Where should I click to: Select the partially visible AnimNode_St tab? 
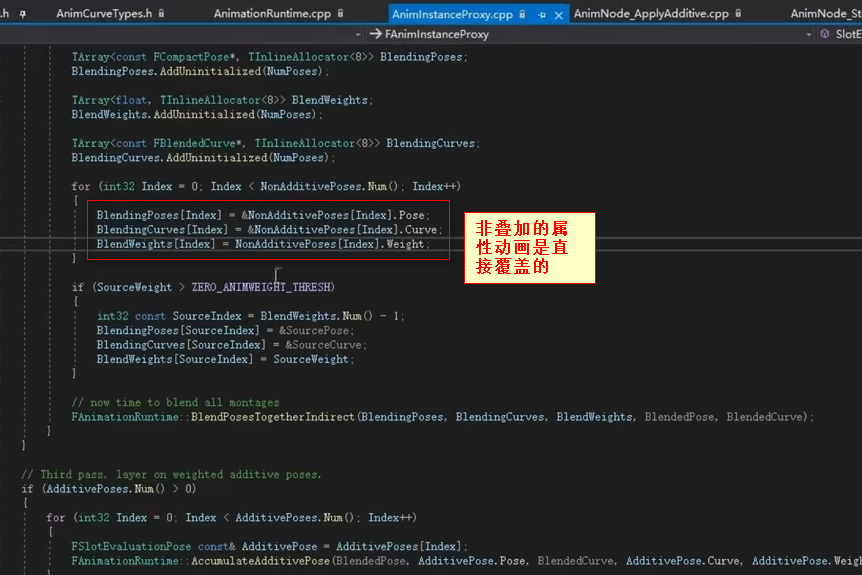pyautogui.click(x=825, y=14)
